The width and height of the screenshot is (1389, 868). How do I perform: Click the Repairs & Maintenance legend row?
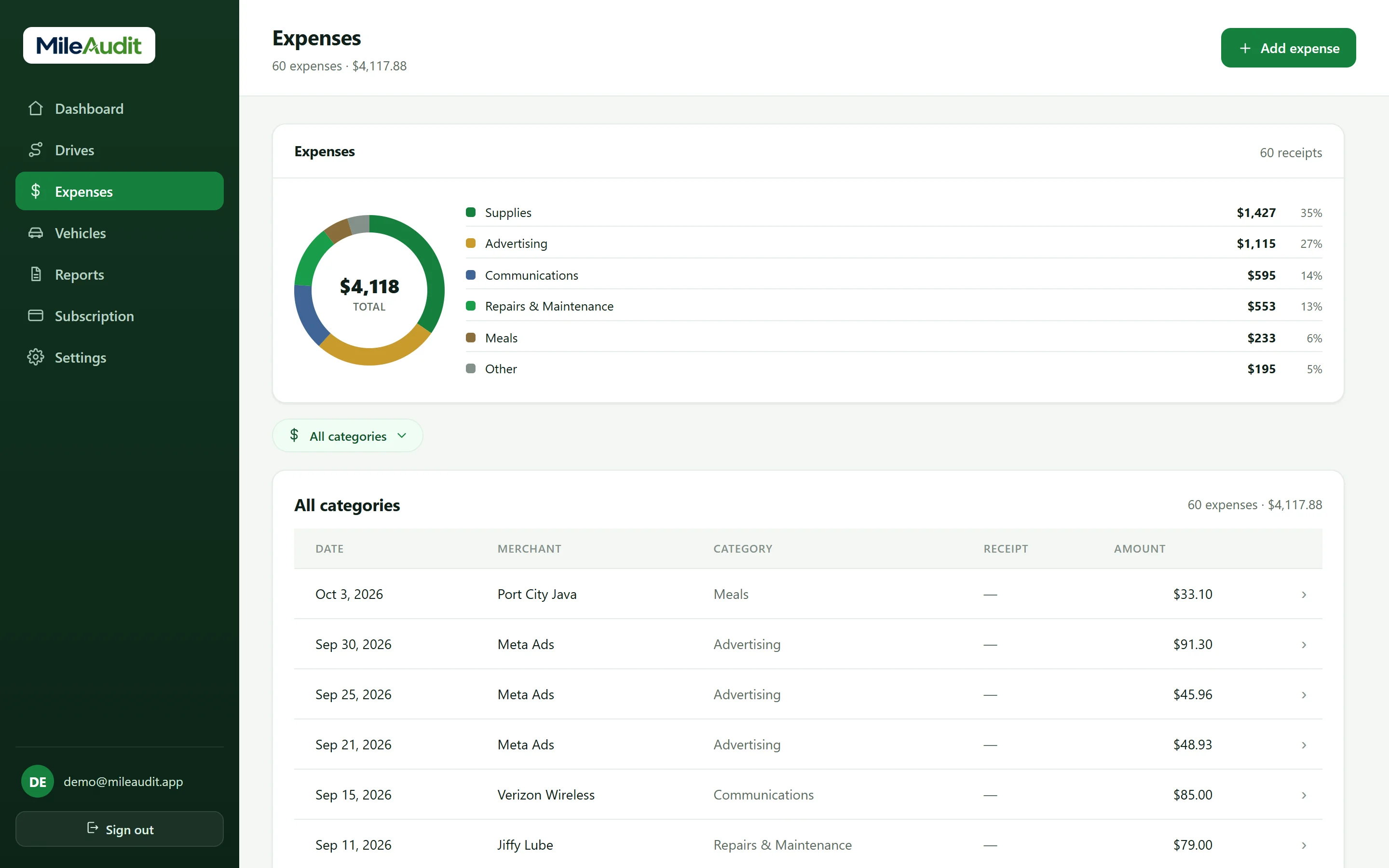pyautogui.click(x=894, y=306)
